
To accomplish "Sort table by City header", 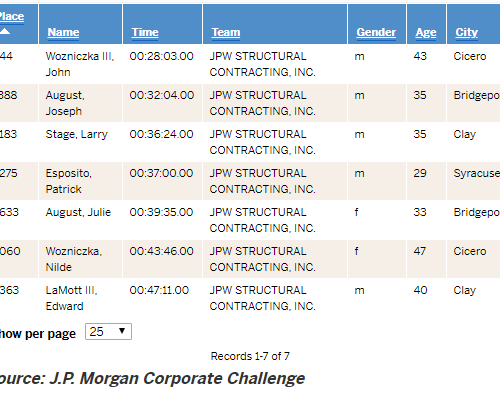I will point(467,32).
